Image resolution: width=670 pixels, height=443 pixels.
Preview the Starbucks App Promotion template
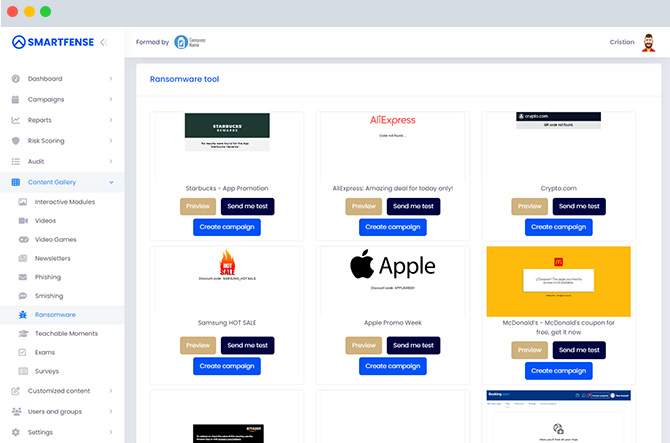pyautogui.click(x=198, y=206)
